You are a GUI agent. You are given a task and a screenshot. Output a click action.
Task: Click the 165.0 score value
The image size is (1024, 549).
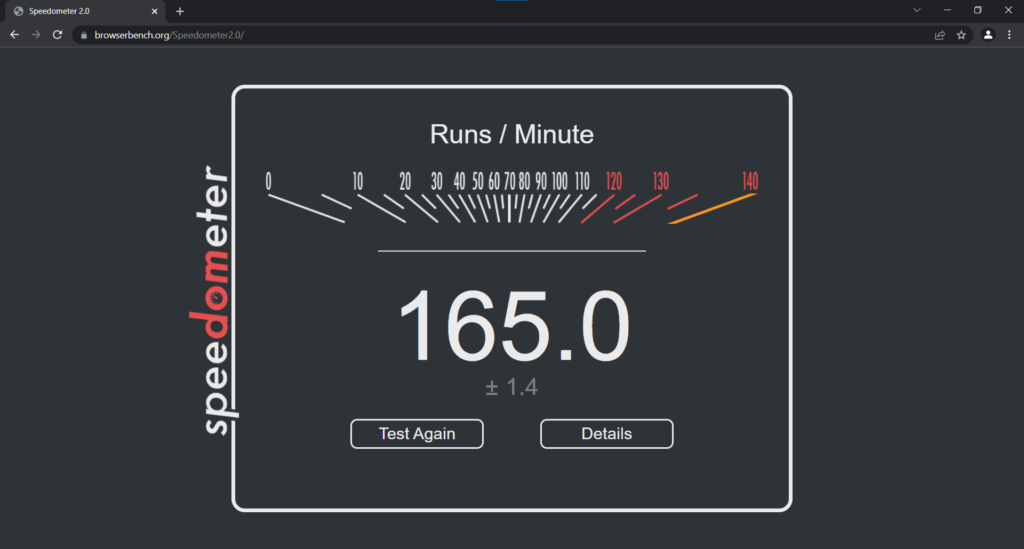513,326
